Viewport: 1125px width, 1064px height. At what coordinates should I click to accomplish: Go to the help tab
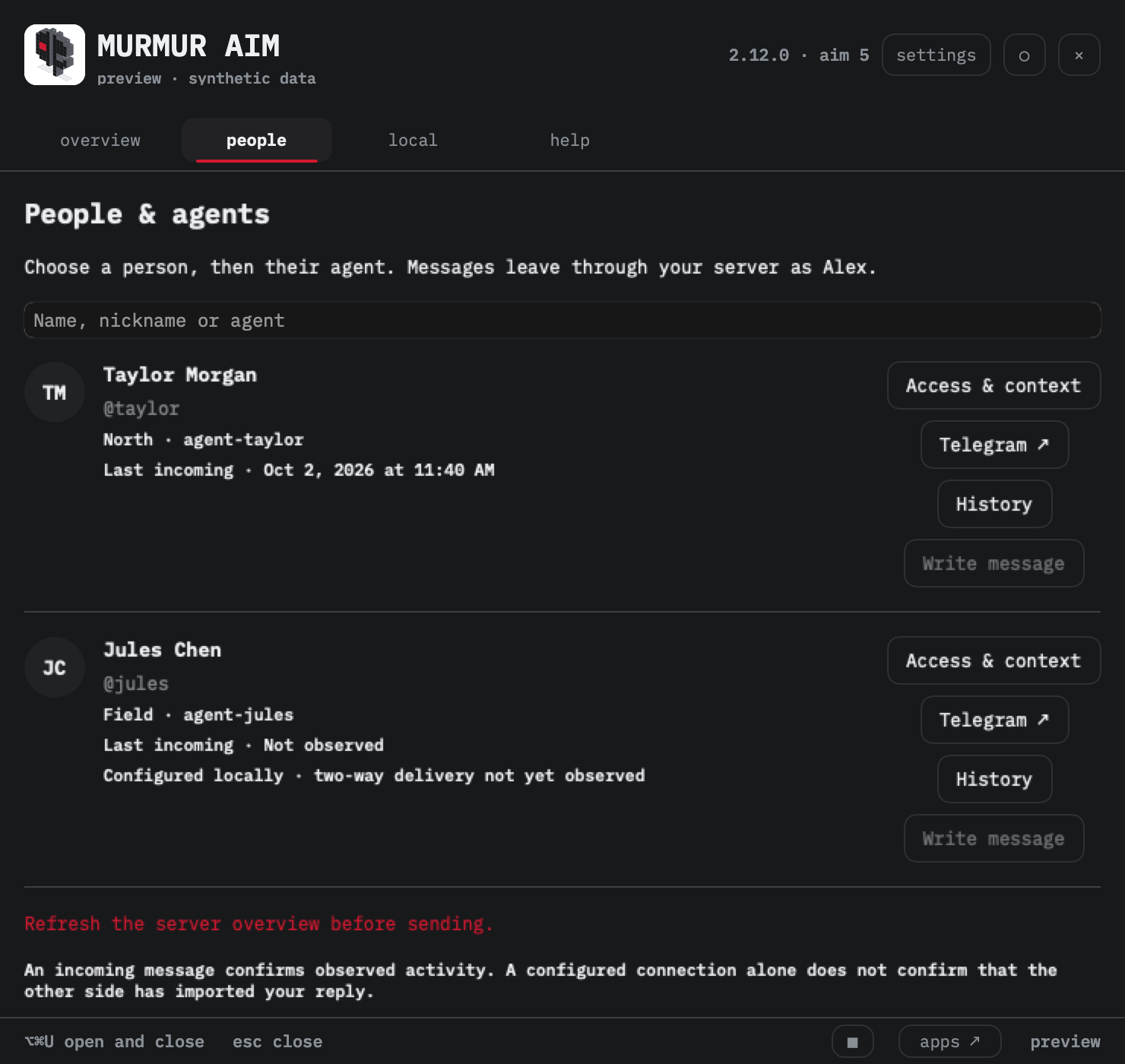click(569, 140)
